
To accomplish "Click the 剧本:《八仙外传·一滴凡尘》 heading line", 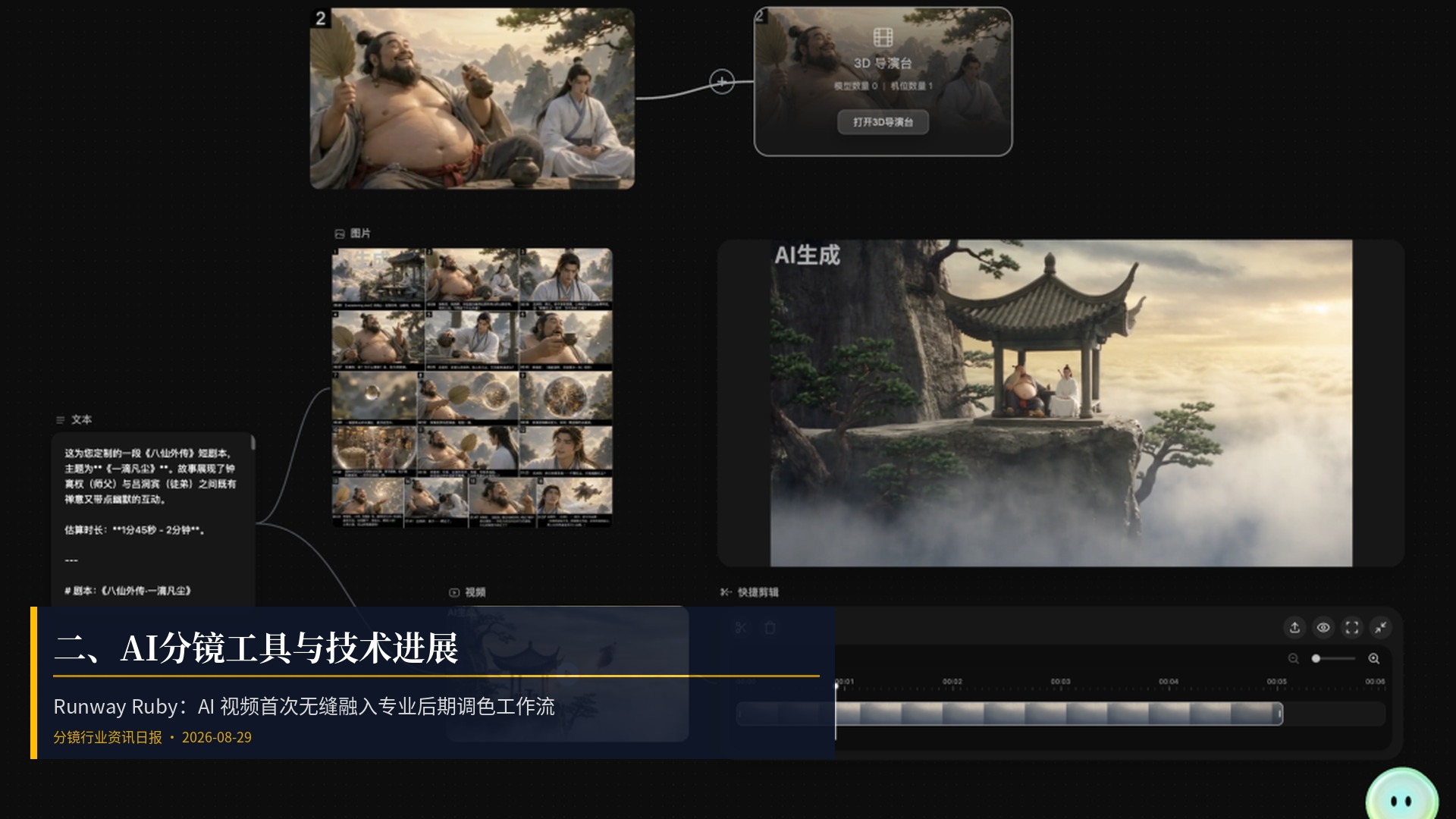I will click(x=127, y=591).
